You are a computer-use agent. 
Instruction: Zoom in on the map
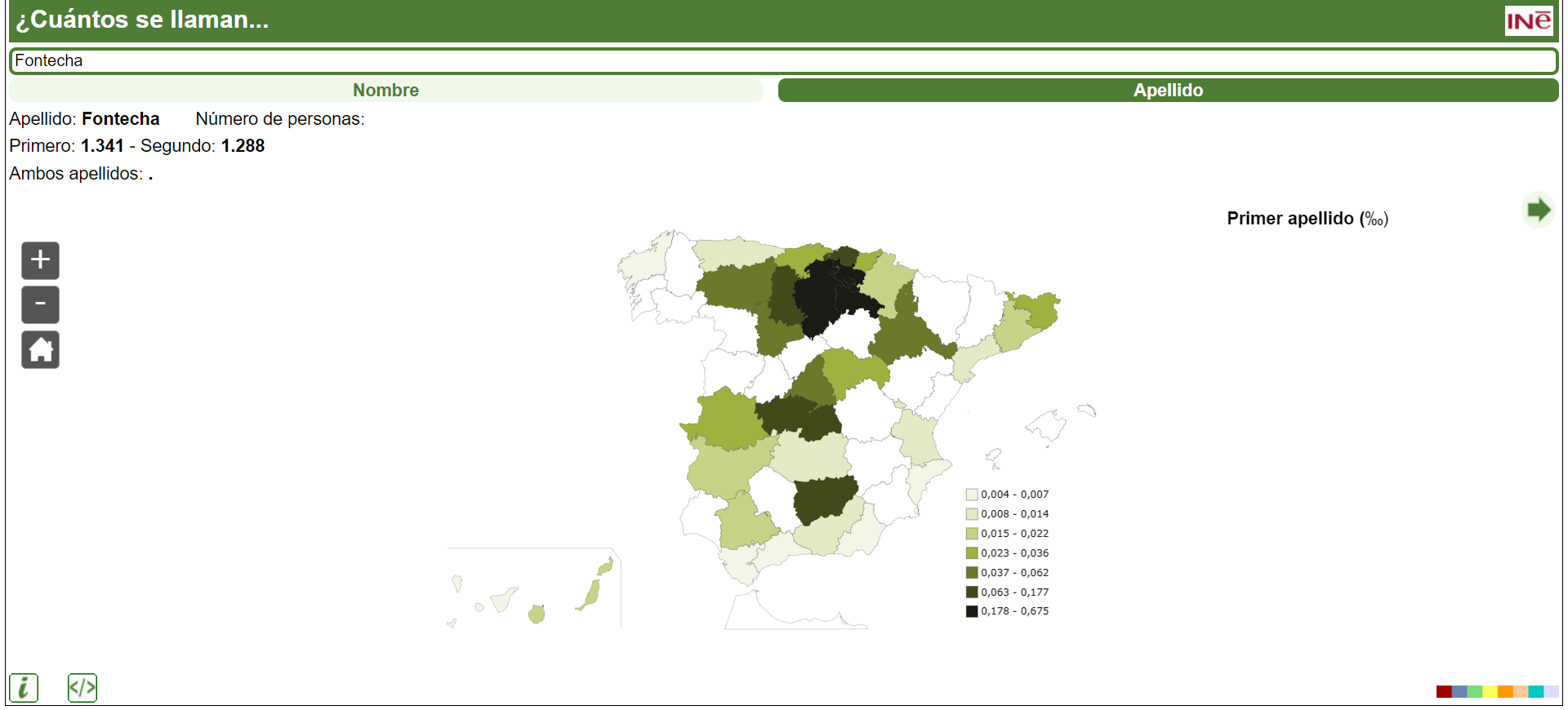point(40,260)
